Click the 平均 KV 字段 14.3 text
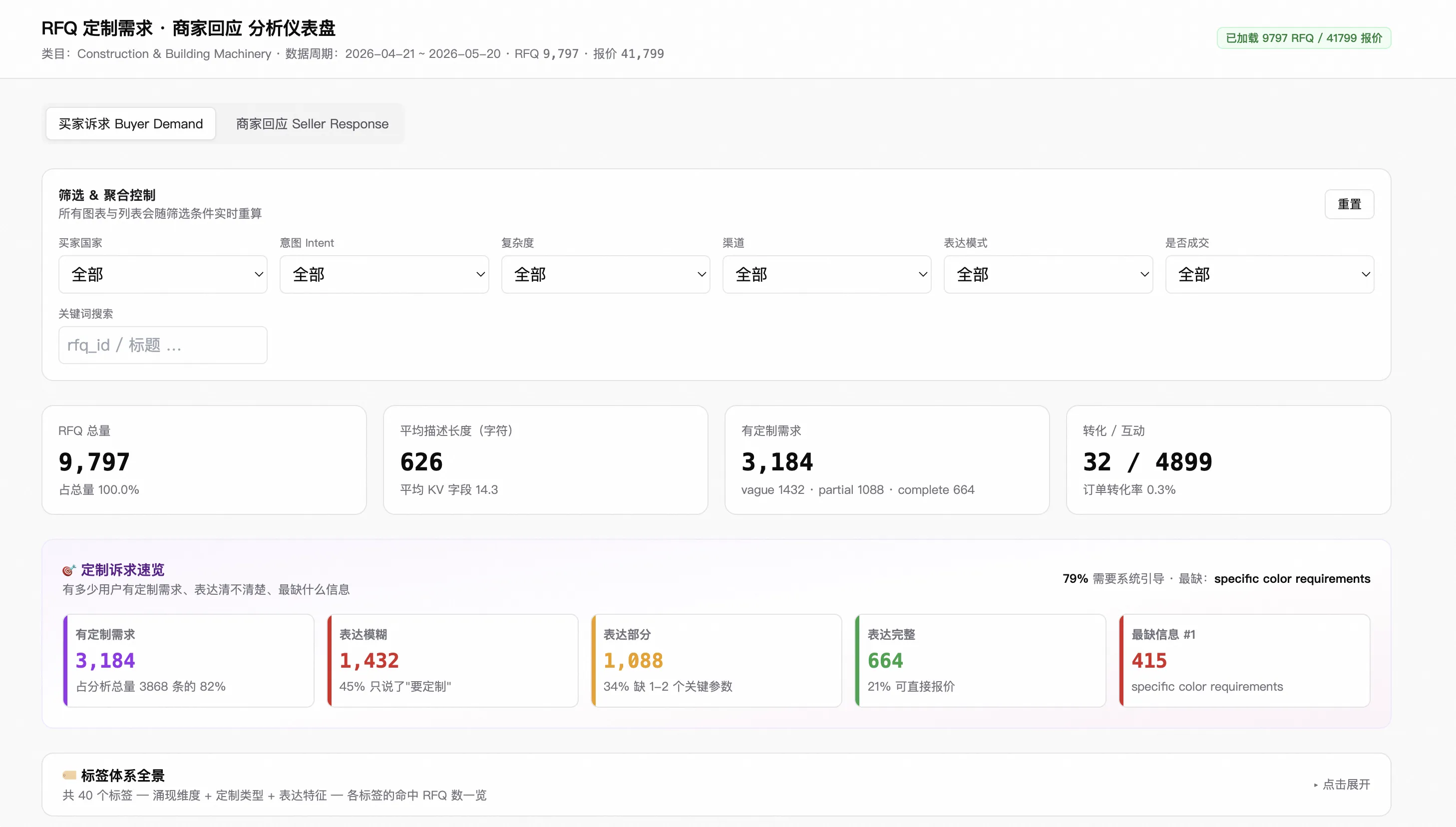 449,489
